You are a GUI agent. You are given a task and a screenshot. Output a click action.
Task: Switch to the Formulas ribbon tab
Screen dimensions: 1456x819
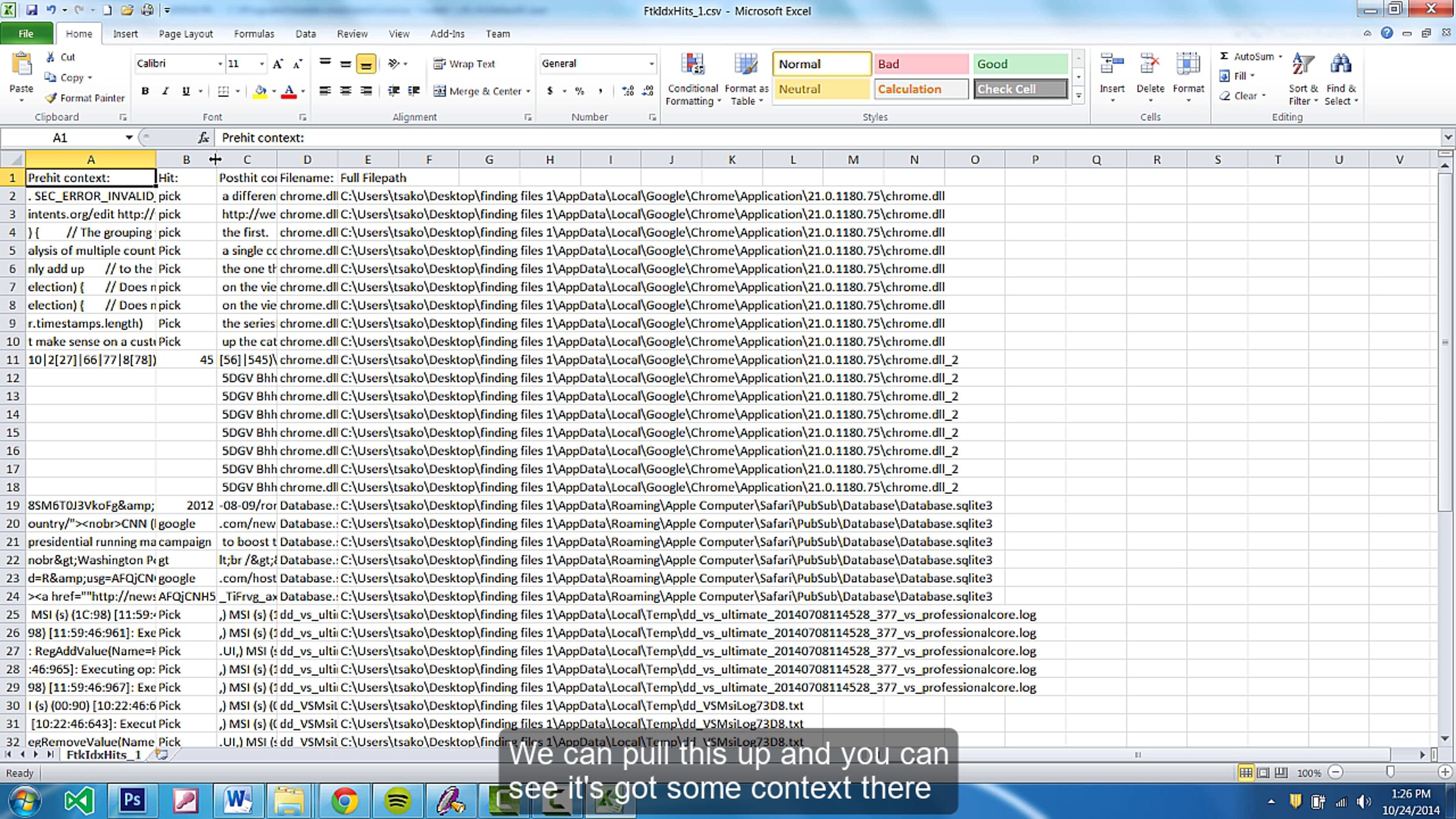click(254, 34)
